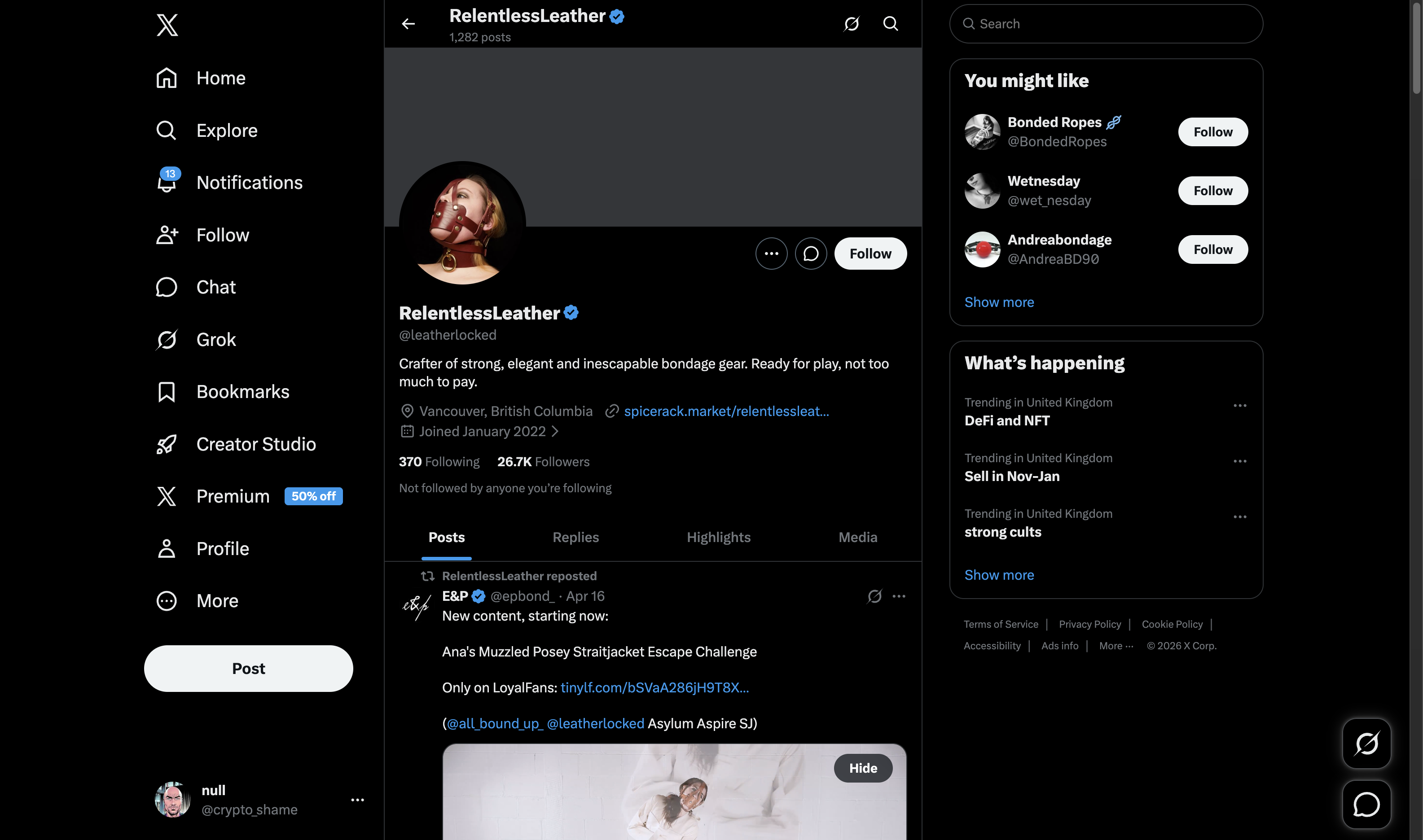
Task: Search this profile with magnifier icon
Action: coord(890,24)
